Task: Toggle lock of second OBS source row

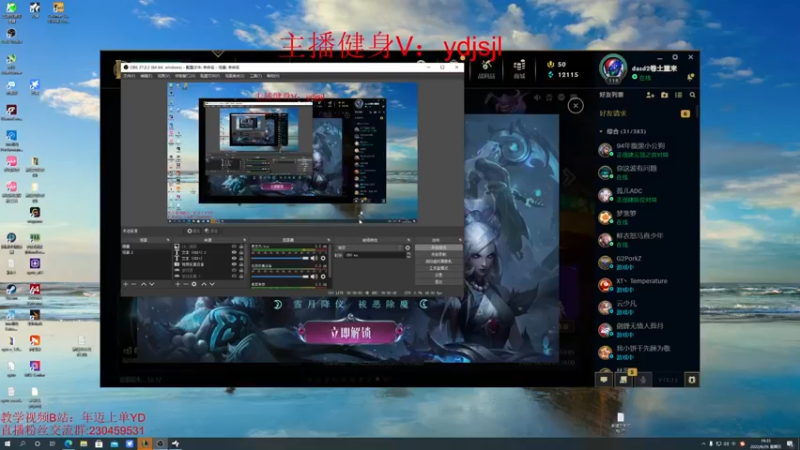Action: coord(241,253)
